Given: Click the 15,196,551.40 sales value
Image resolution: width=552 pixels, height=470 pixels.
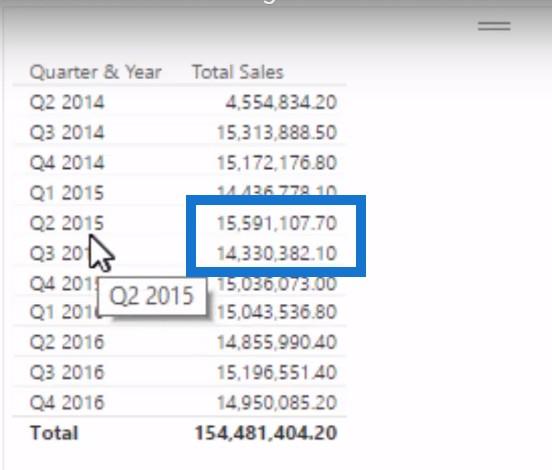Looking at the screenshot, I should coord(277,372).
